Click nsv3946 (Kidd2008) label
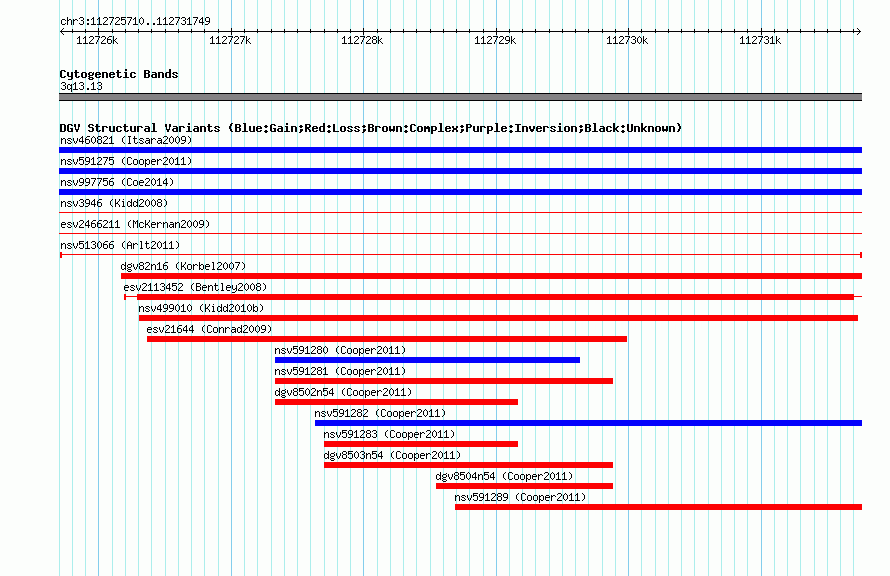The image size is (890, 576). [x=114, y=203]
